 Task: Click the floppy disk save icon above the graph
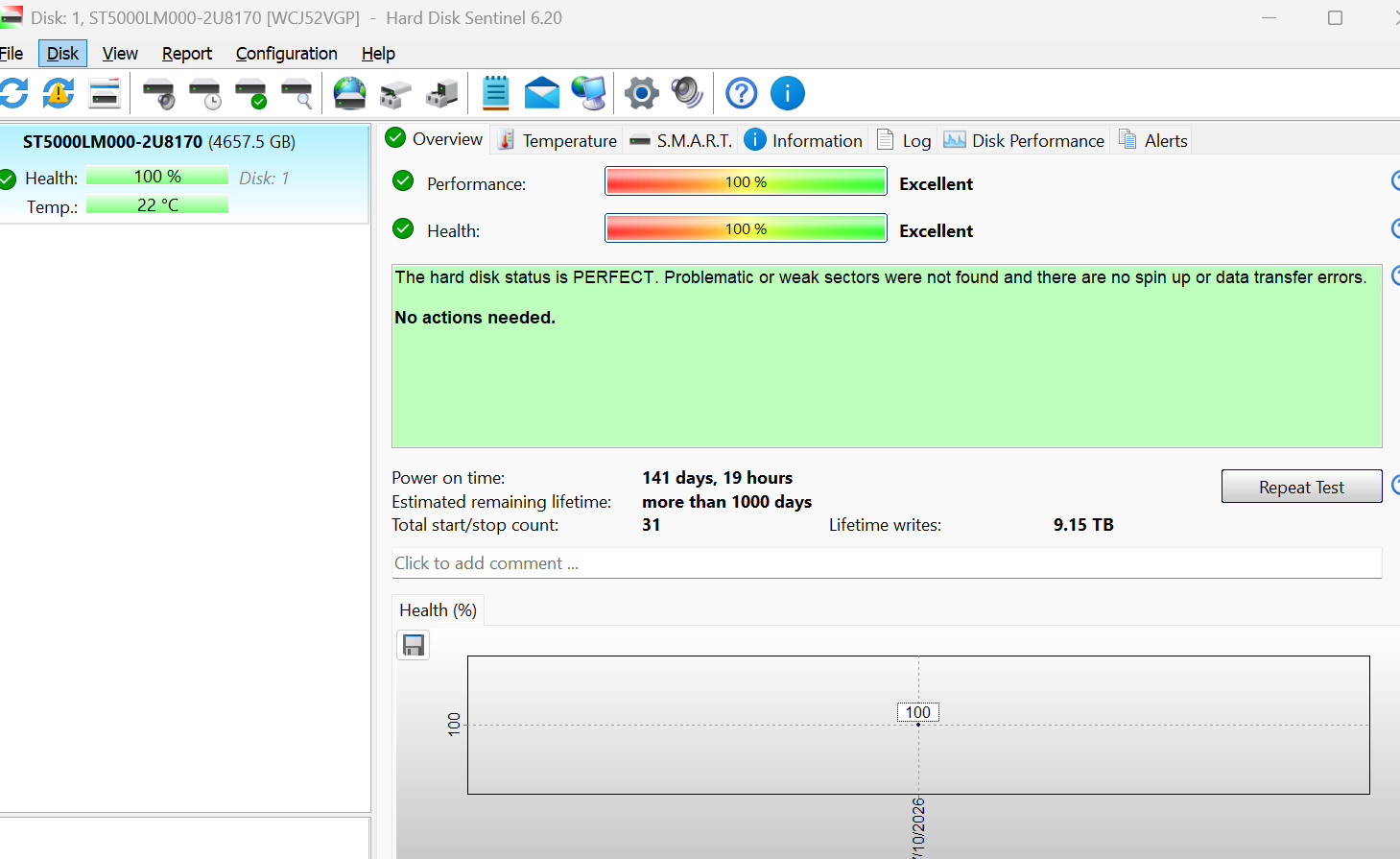(x=414, y=645)
